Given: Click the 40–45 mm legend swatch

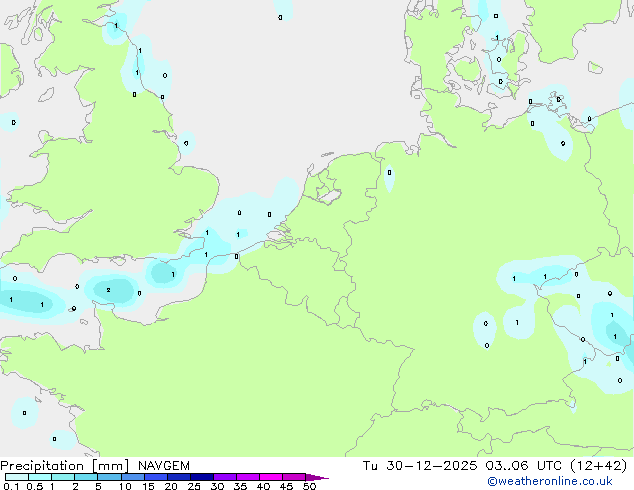Looking at the screenshot, I should pos(271,477).
